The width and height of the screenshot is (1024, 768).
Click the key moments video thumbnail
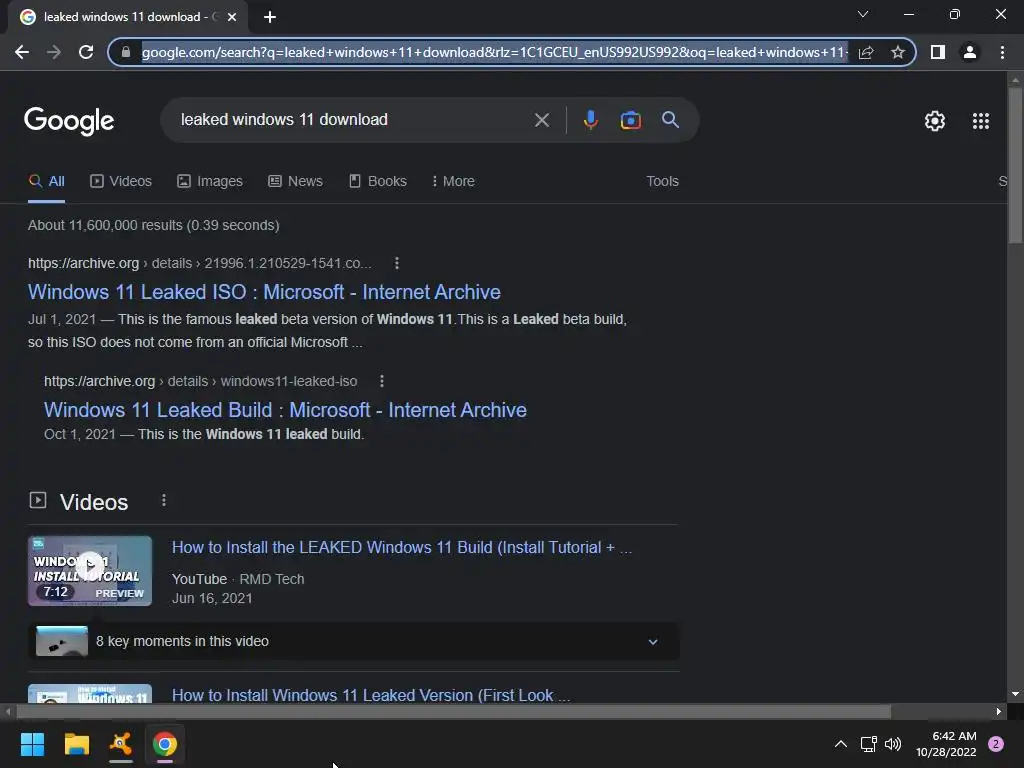(62, 641)
